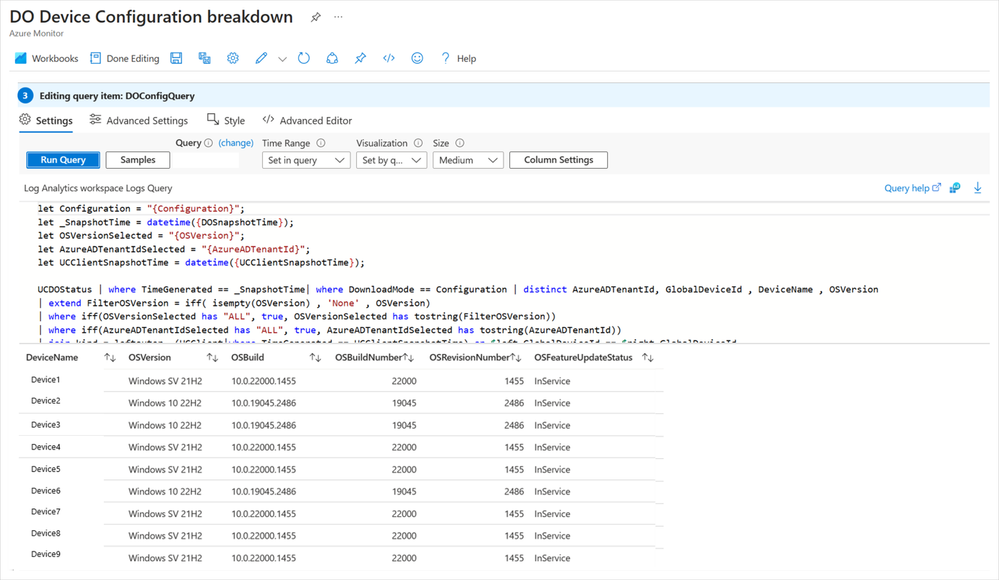Click '2486' revision number in Device6 row
This screenshot has height=580, width=999.
(x=514, y=491)
